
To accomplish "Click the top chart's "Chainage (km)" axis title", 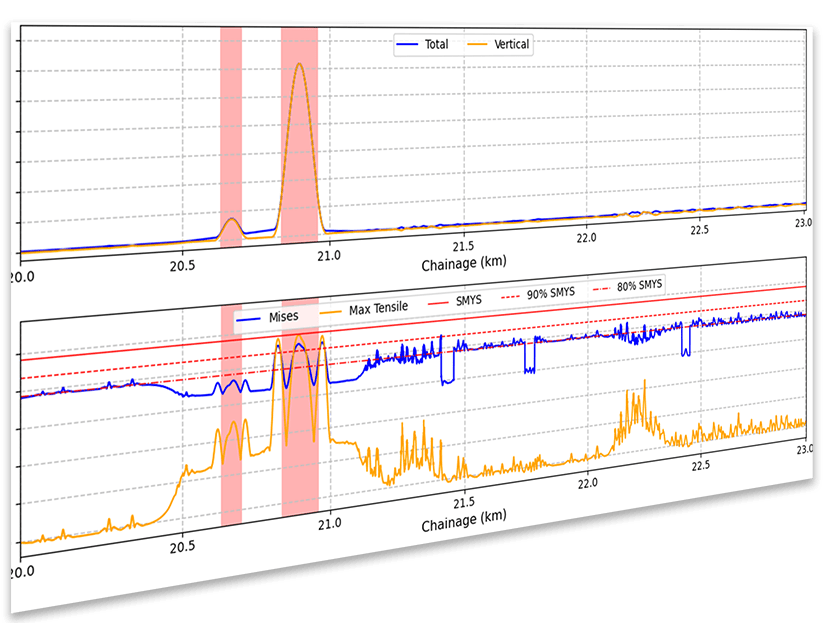I will [464, 263].
